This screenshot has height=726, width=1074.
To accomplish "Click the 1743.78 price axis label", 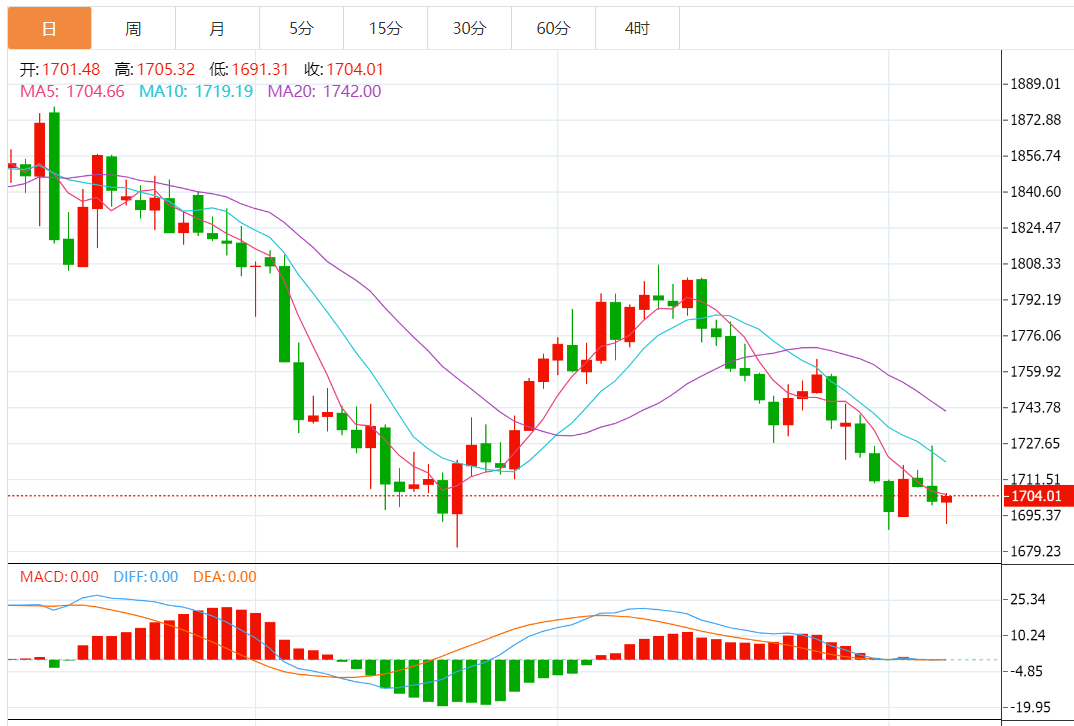I will click(x=1036, y=408).
